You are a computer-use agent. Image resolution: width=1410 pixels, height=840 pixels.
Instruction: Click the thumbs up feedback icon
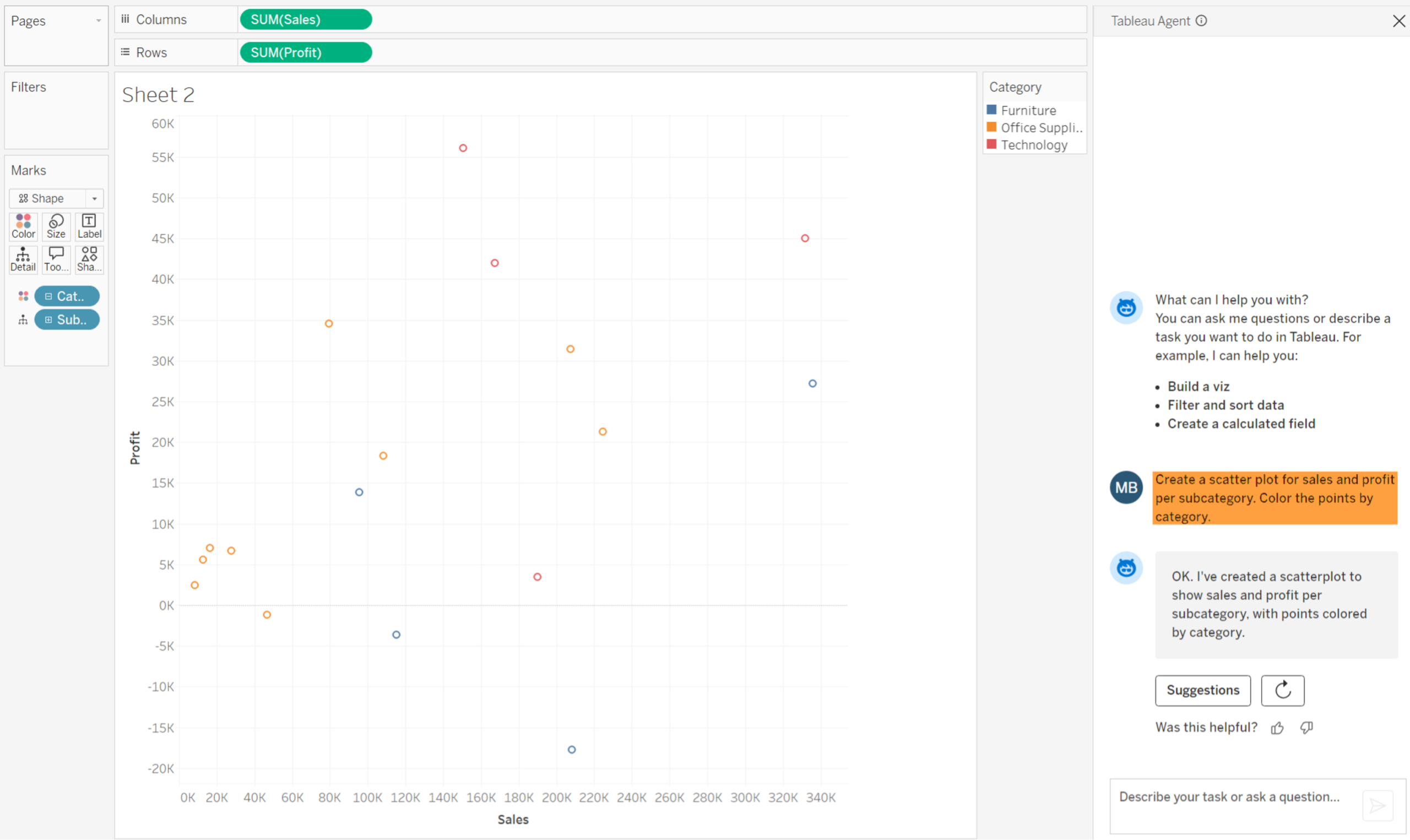(1277, 728)
